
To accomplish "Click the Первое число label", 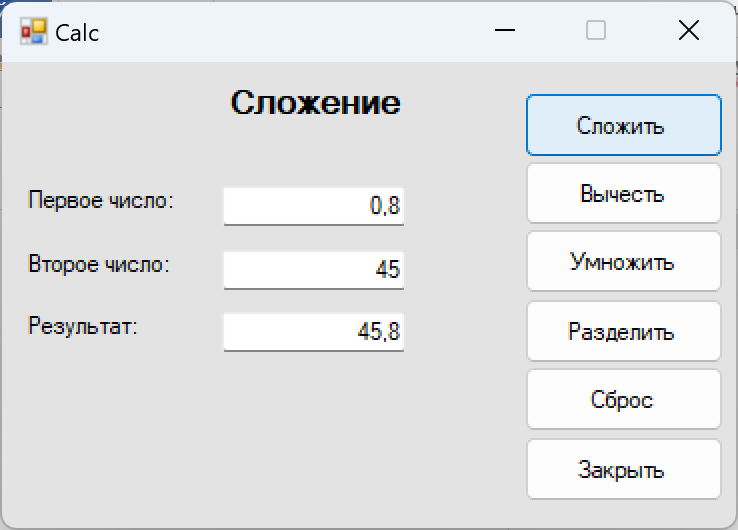I will (101, 201).
